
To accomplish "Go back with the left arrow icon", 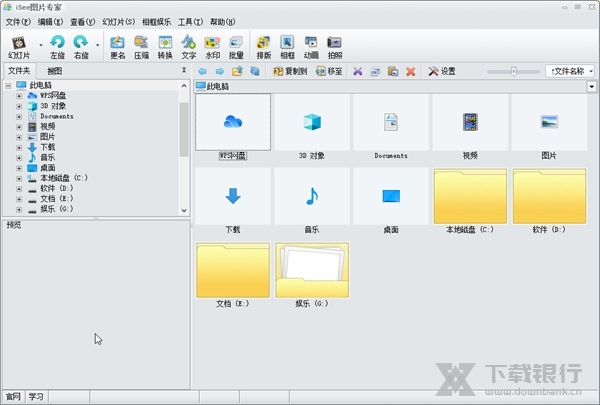I will 202,71.
